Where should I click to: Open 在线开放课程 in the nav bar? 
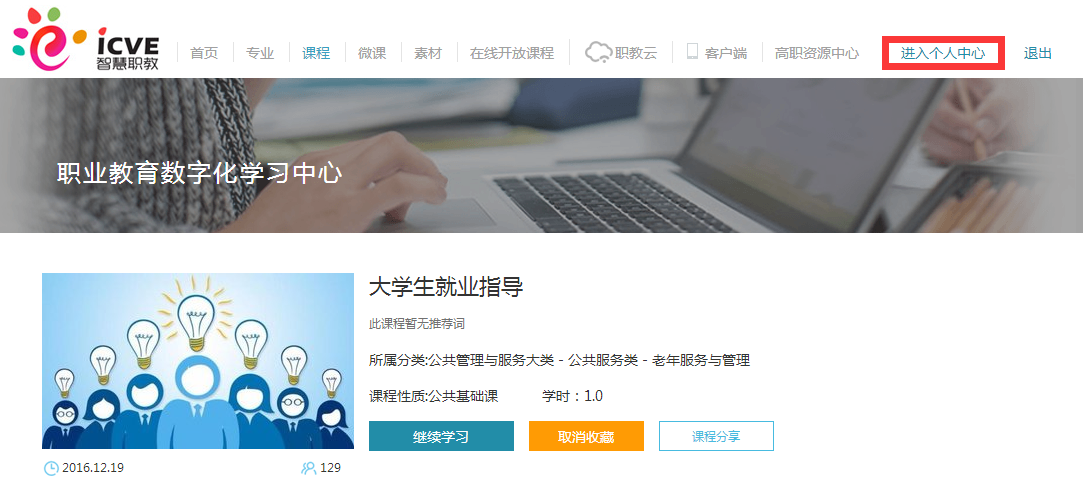(512, 53)
